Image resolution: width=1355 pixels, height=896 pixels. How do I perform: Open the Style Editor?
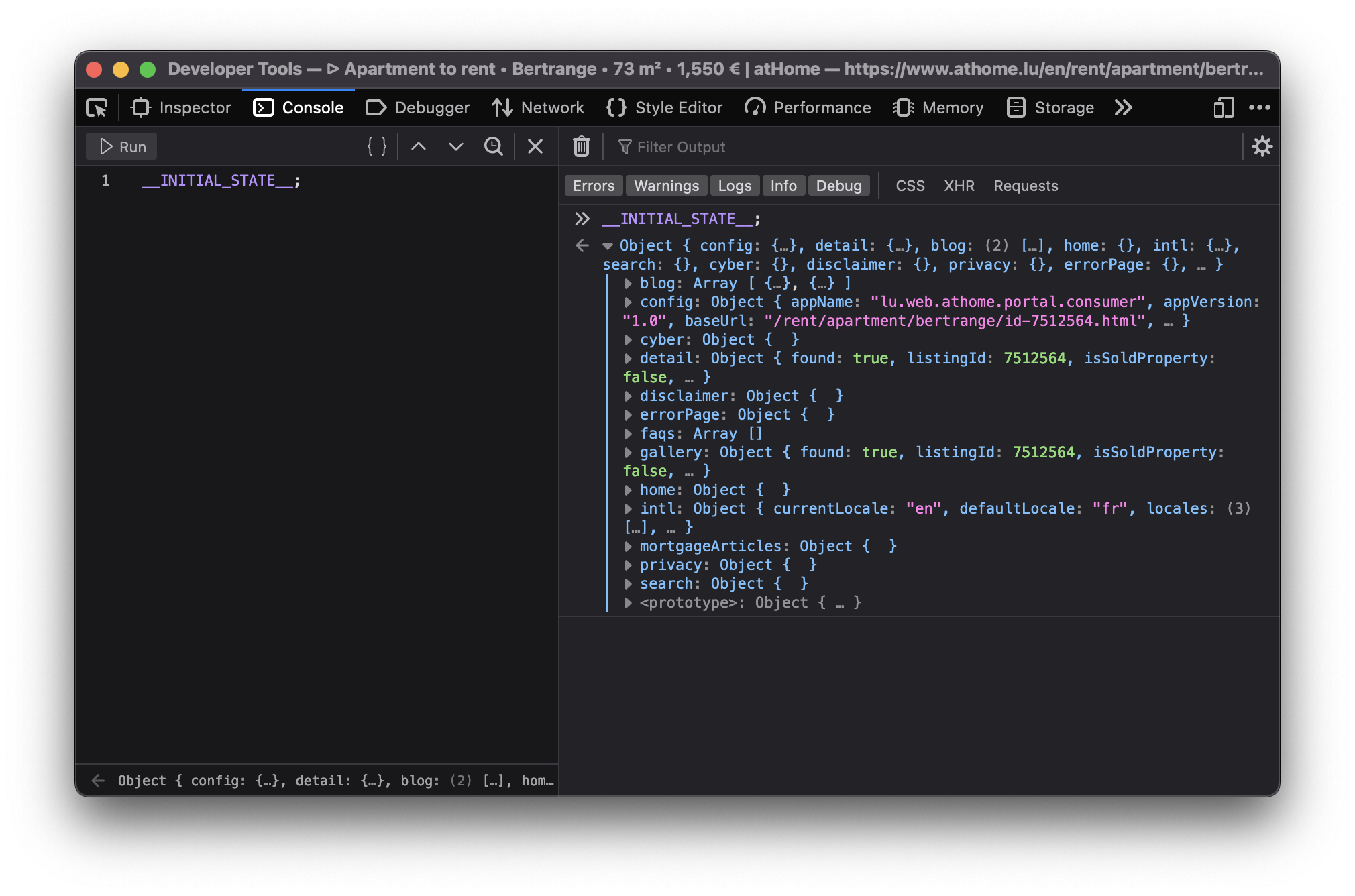click(663, 107)
